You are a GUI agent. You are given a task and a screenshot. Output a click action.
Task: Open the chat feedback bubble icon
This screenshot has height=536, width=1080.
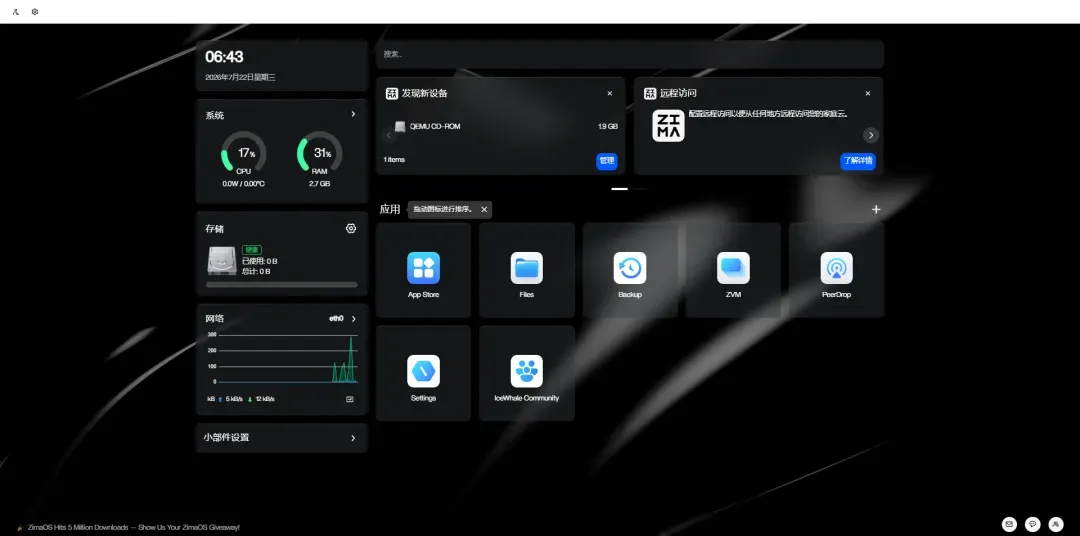[1032, 524]
